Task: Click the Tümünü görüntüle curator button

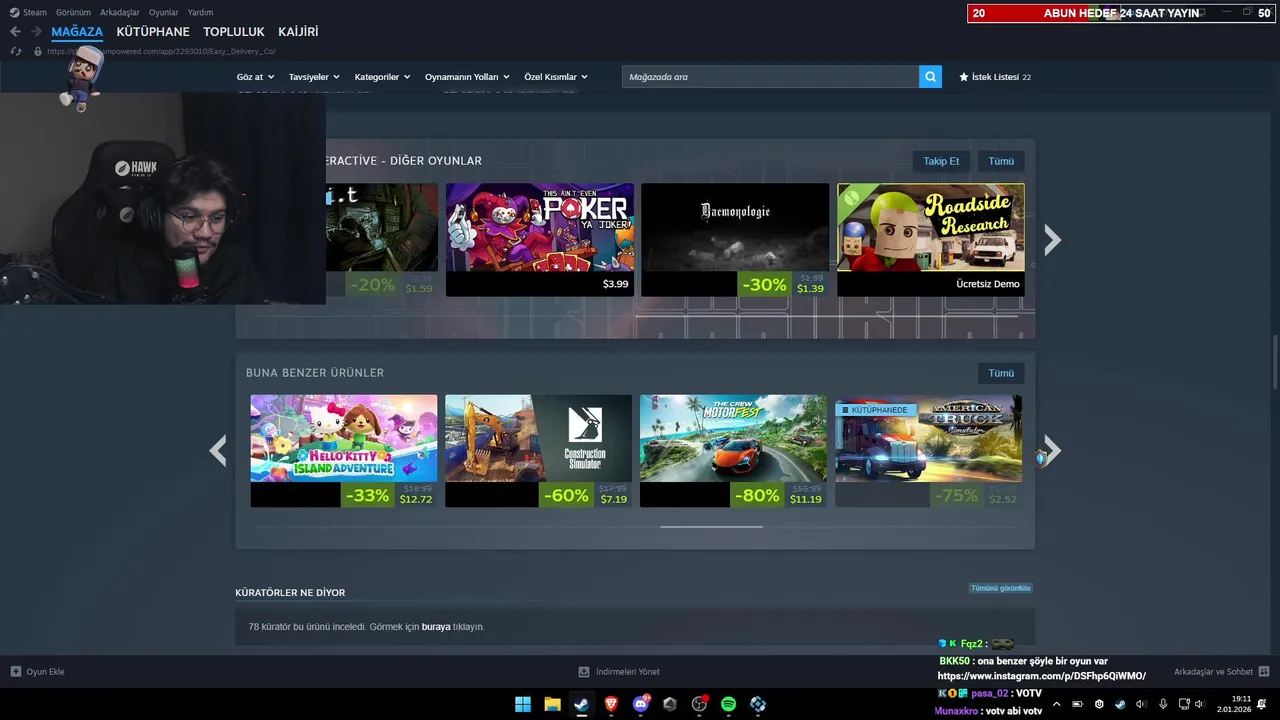Action: click(1000, 588)
